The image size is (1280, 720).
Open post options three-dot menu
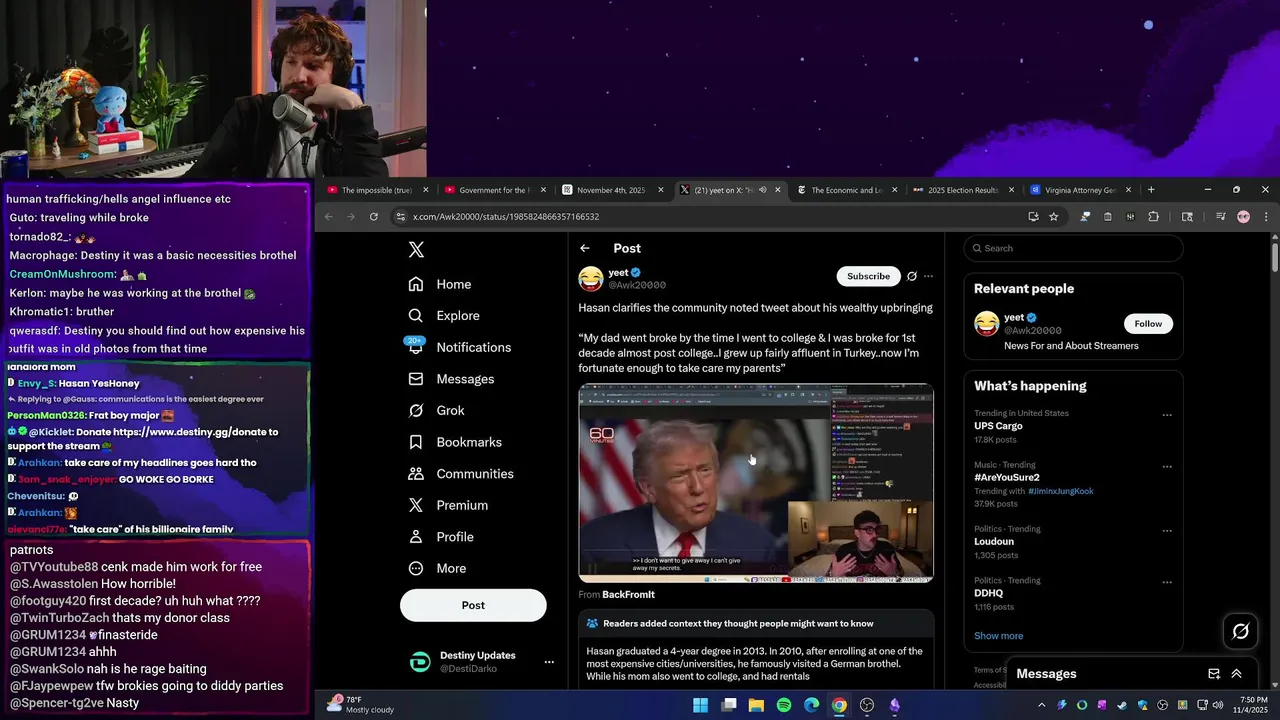coord(928,276)
